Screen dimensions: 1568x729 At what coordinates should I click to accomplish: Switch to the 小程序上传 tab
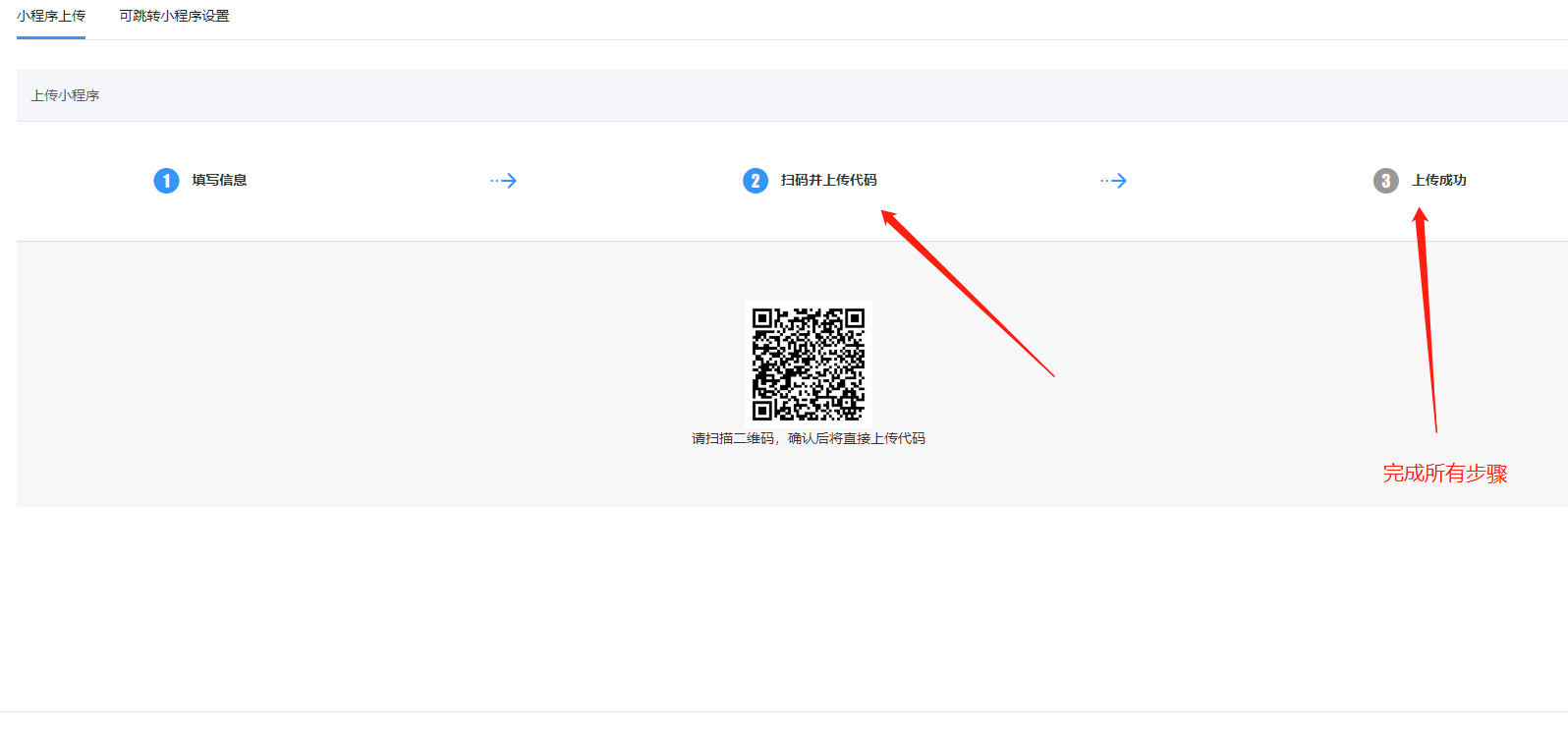click(51, 16)
